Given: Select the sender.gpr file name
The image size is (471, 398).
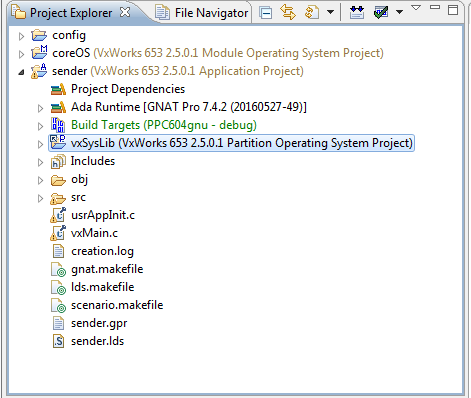Looking at the screenshot, I should pyautogui.click(x=99, y=323).
